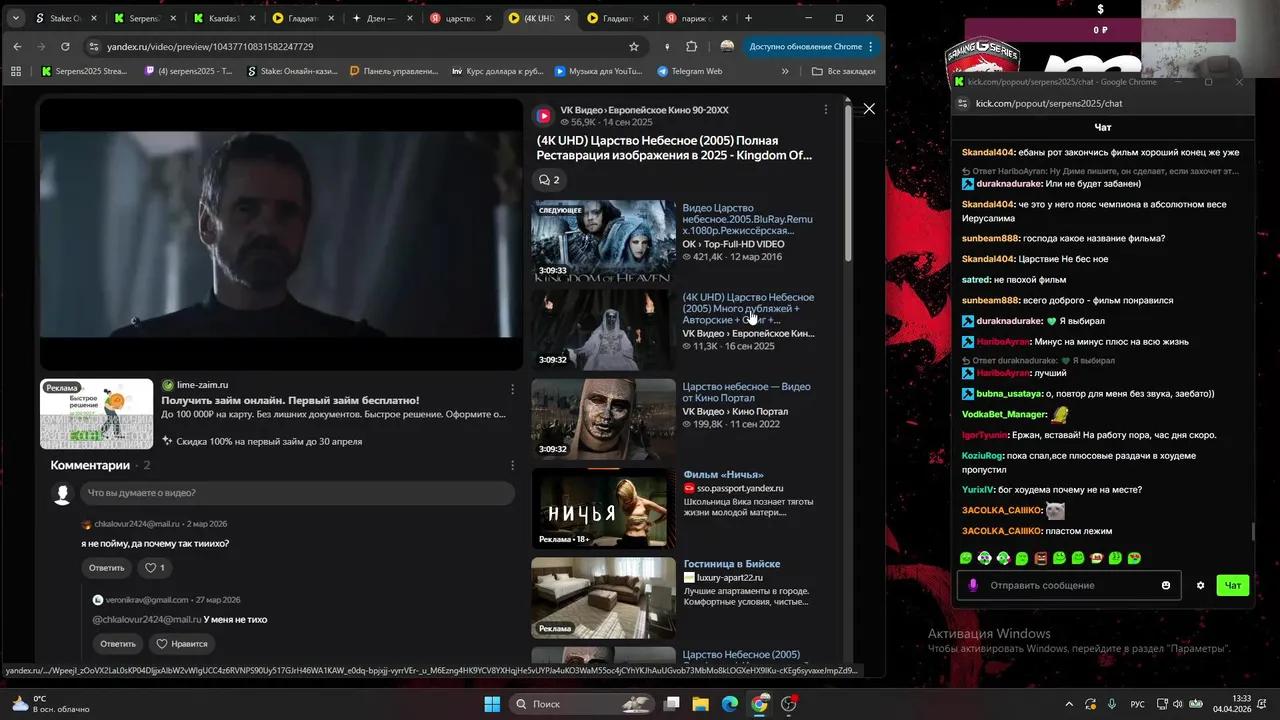Open Гостиница в Бийске ad title
Image resolution: width=1280 pixels, height=720 pixels.
(732, 564)
